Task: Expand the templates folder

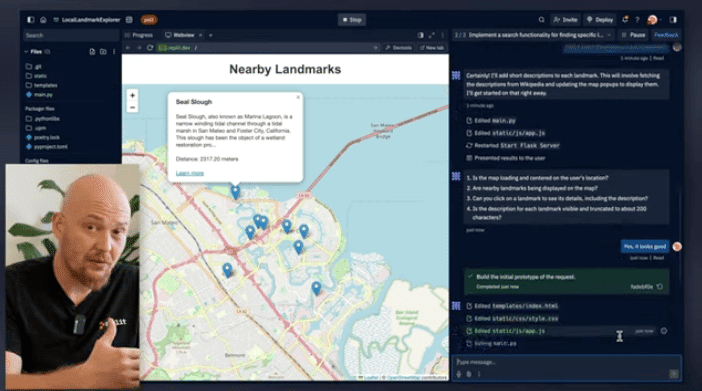Action: (x=42, y=85)
